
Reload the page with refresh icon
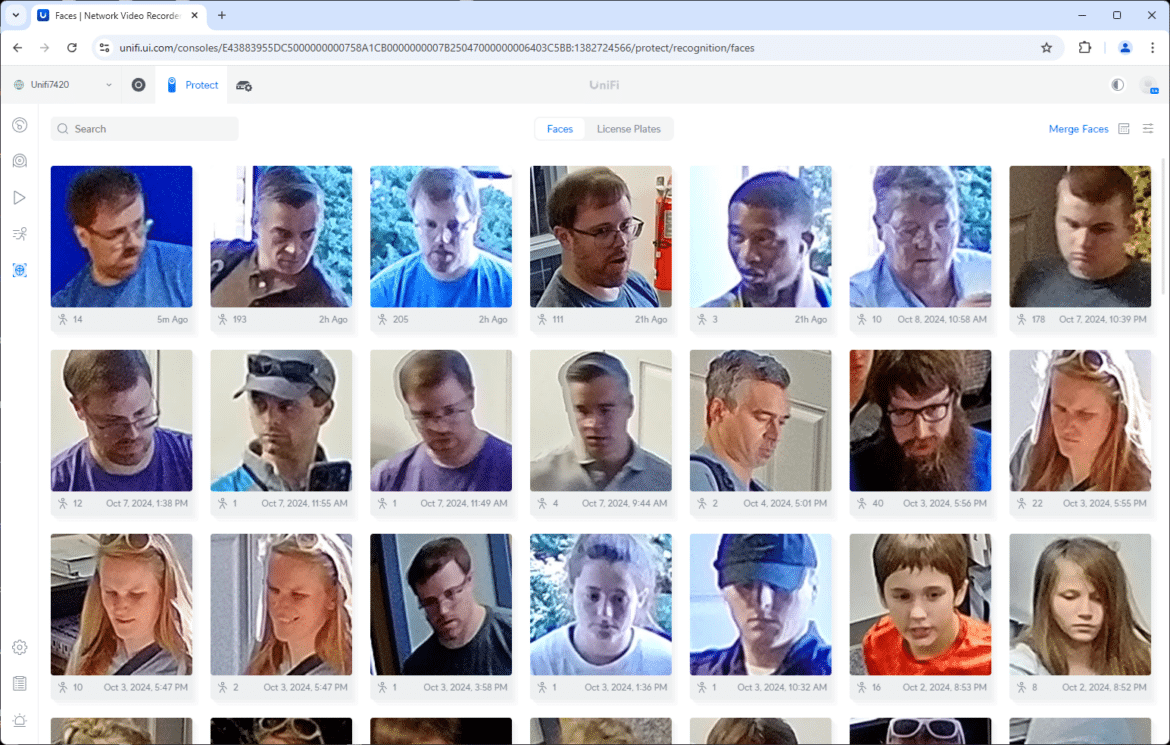click(x=72, y=48)
